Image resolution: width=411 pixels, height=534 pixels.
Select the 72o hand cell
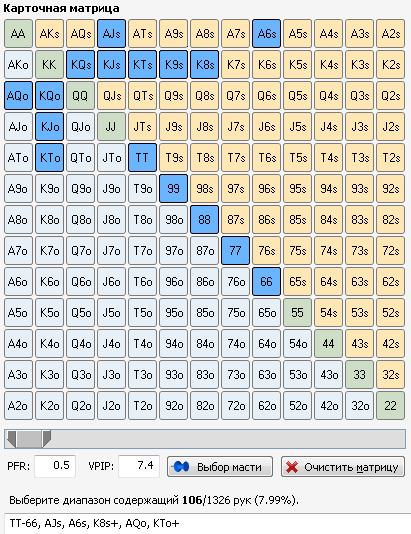click(235, 405)
